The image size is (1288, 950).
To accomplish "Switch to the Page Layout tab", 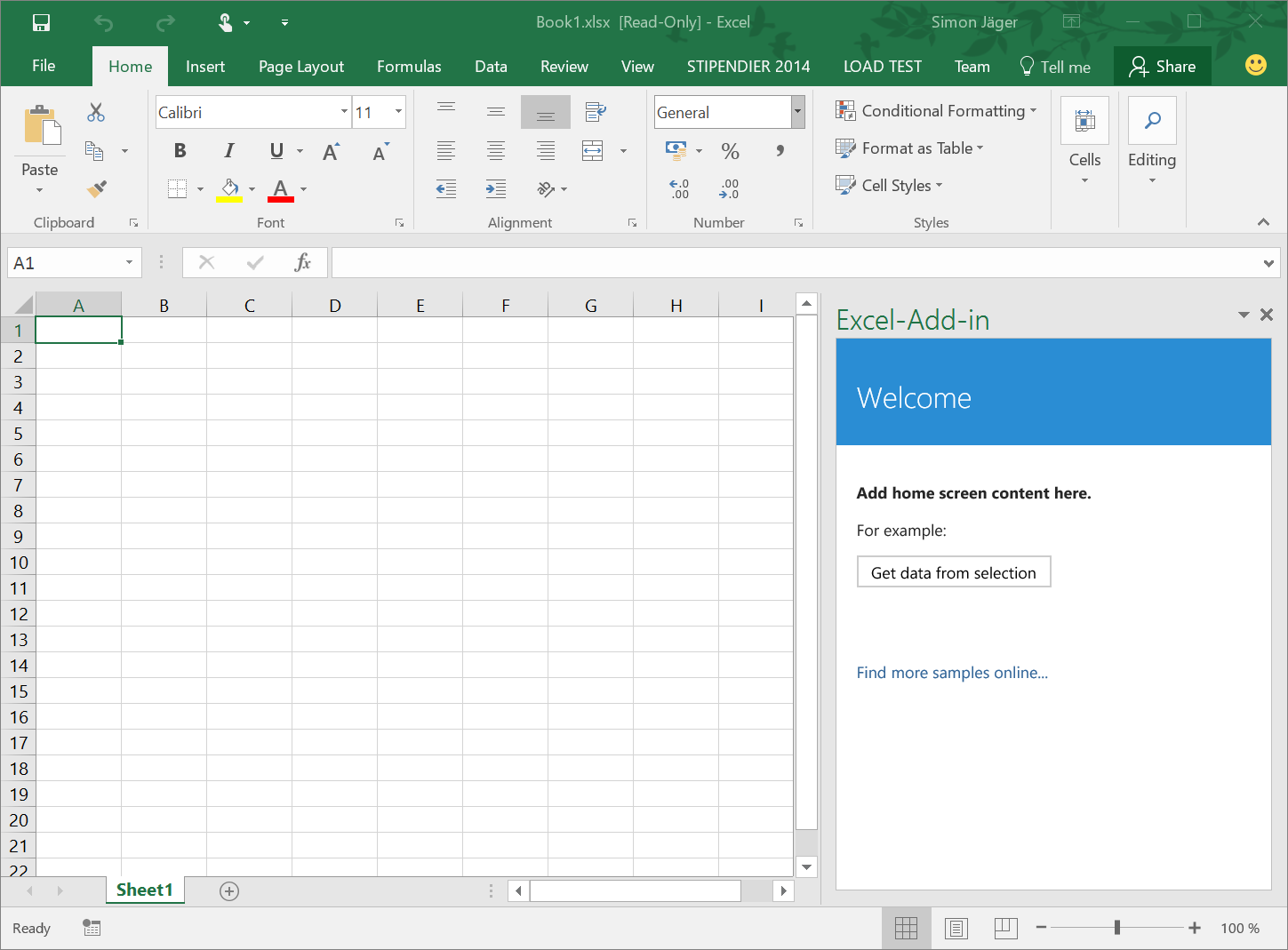I will (301, 67).
